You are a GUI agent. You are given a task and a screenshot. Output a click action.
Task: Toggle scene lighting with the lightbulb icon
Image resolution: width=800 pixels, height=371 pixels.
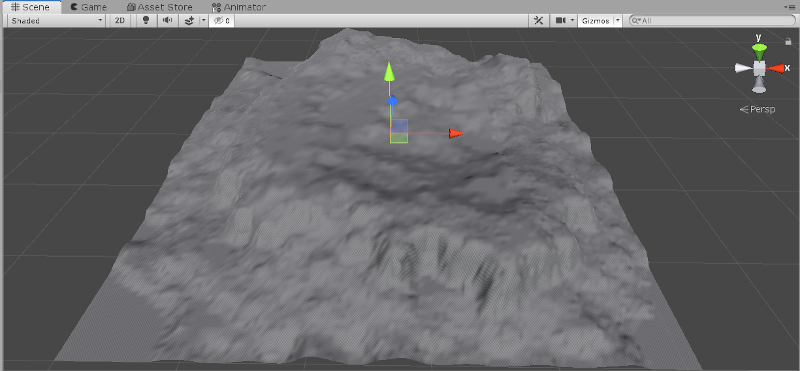click(x=146, y=20)
